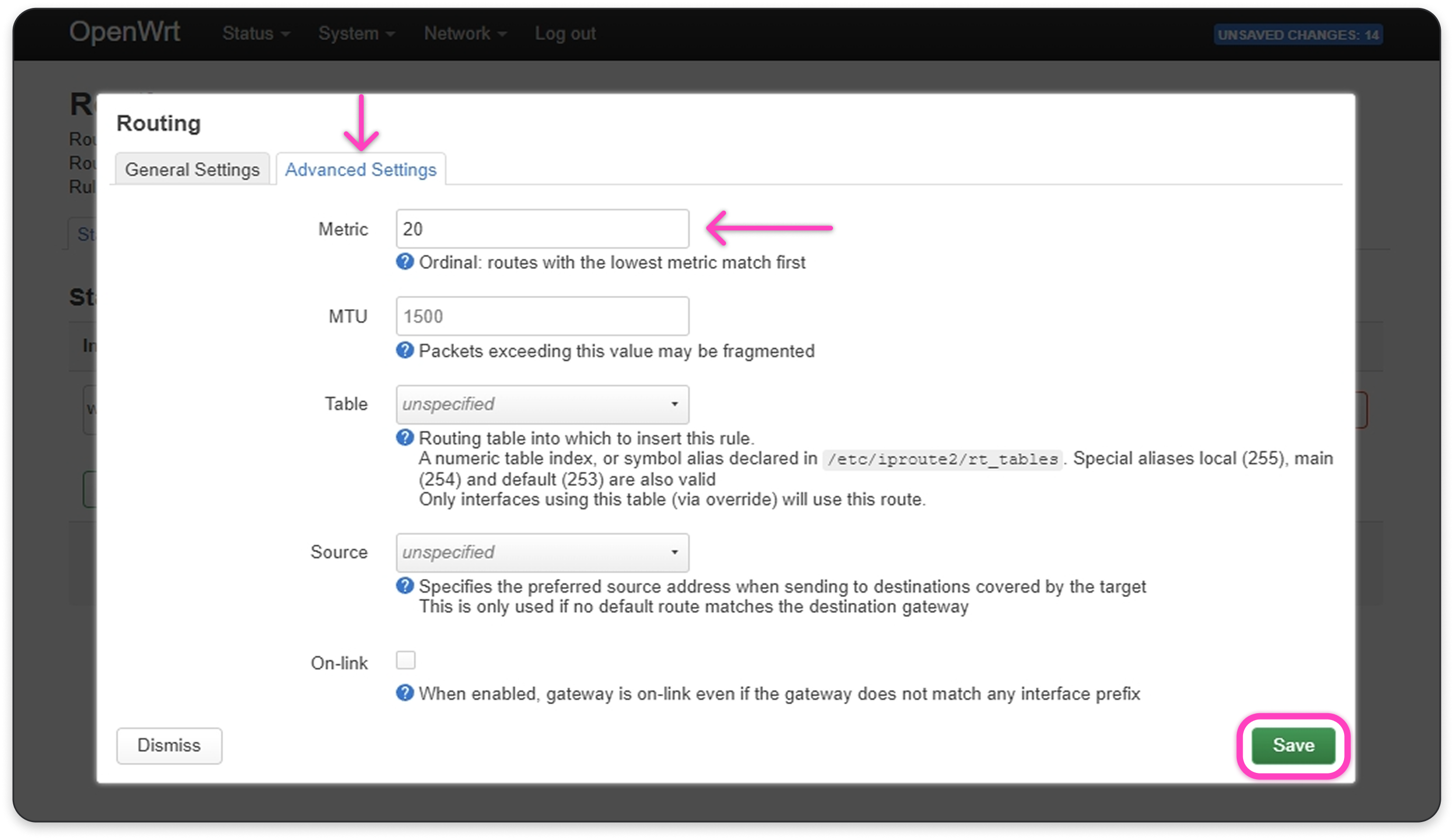Click the Metric input field

point(541,229)
